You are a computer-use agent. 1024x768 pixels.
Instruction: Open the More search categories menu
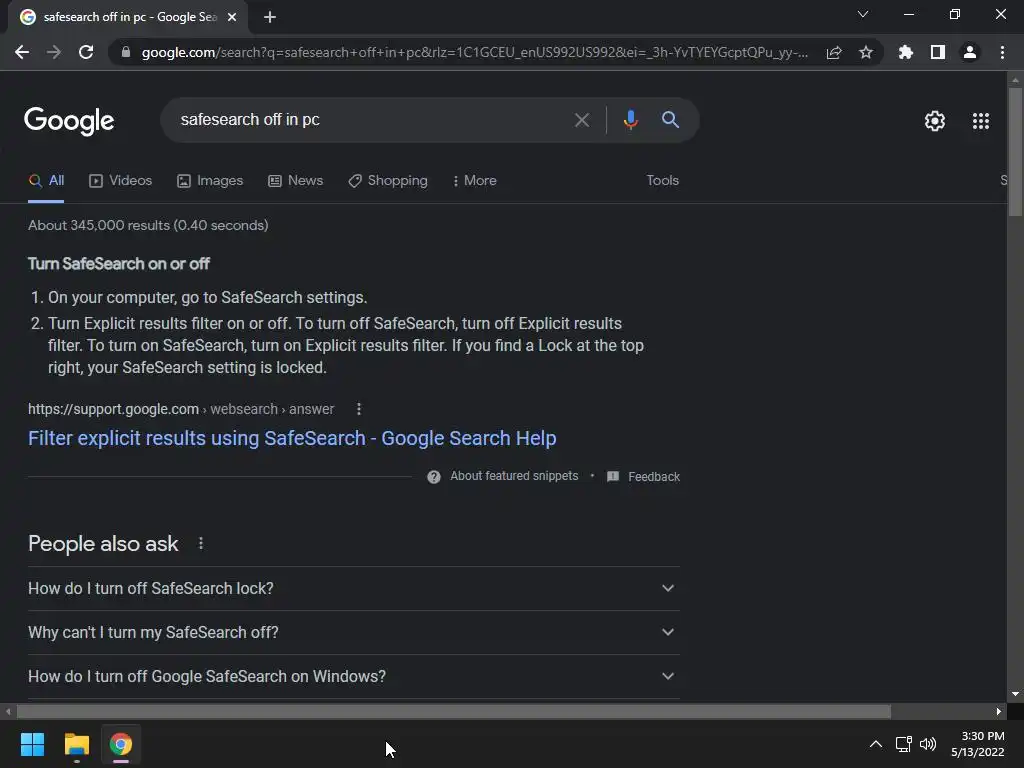[475, 181]
